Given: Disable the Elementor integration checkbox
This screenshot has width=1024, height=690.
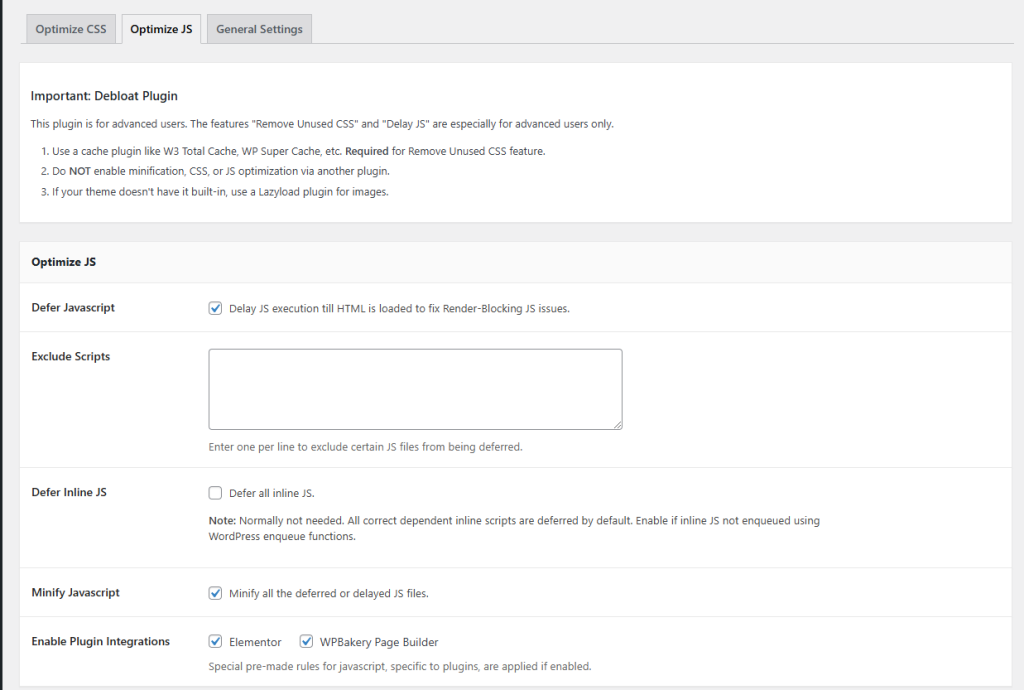Looking at the screenshot, I should coord(215,642).
